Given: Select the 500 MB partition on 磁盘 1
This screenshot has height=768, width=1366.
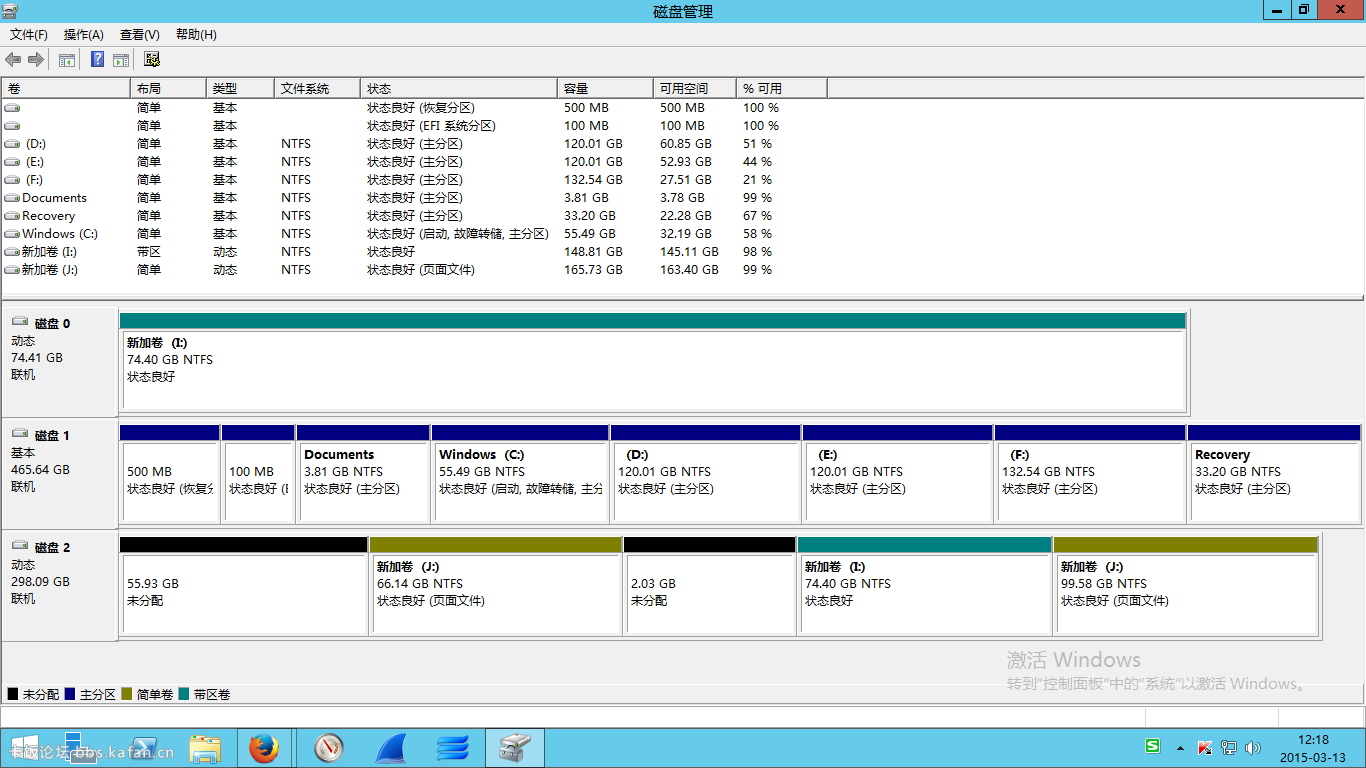Looking at the screenshot, I should (169, 473).
